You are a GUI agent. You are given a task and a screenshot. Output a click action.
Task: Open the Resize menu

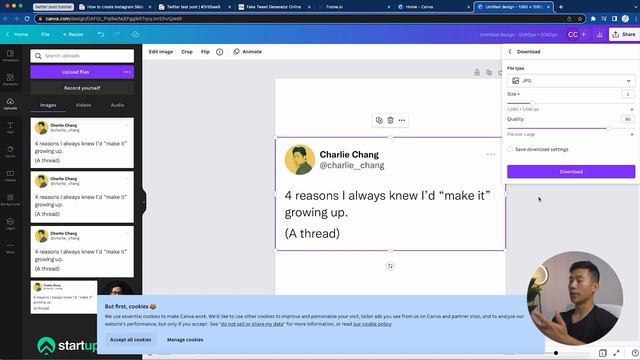73,35
